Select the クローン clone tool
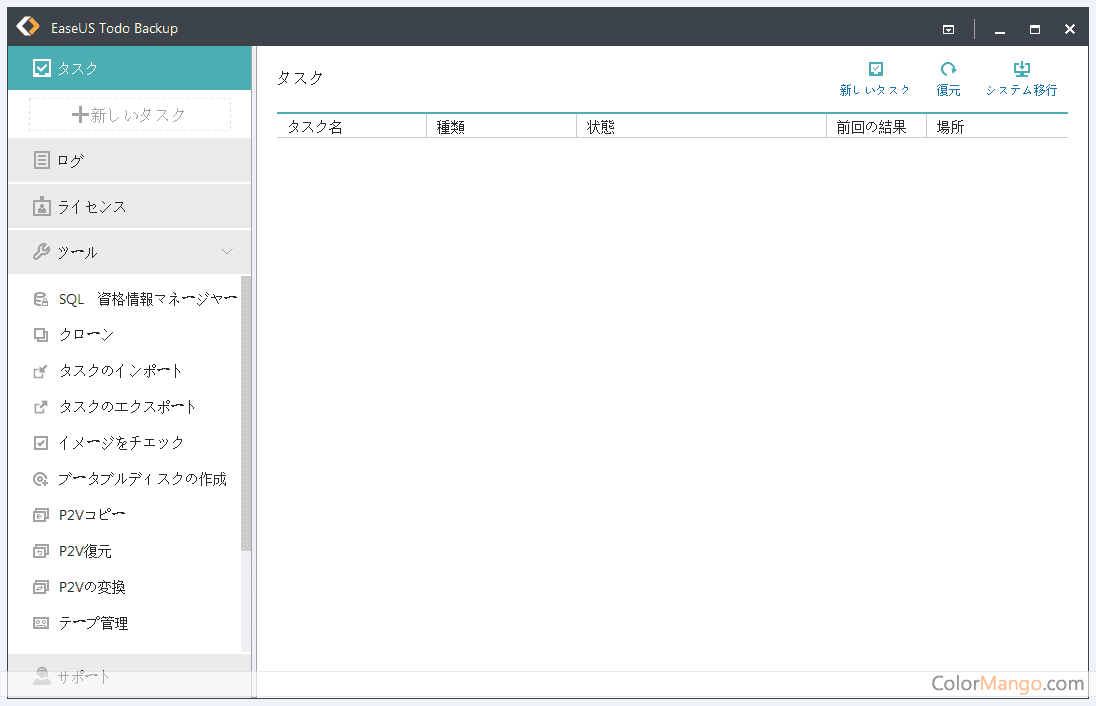This screenshot has width=1096, height=706. pos(85,335)
